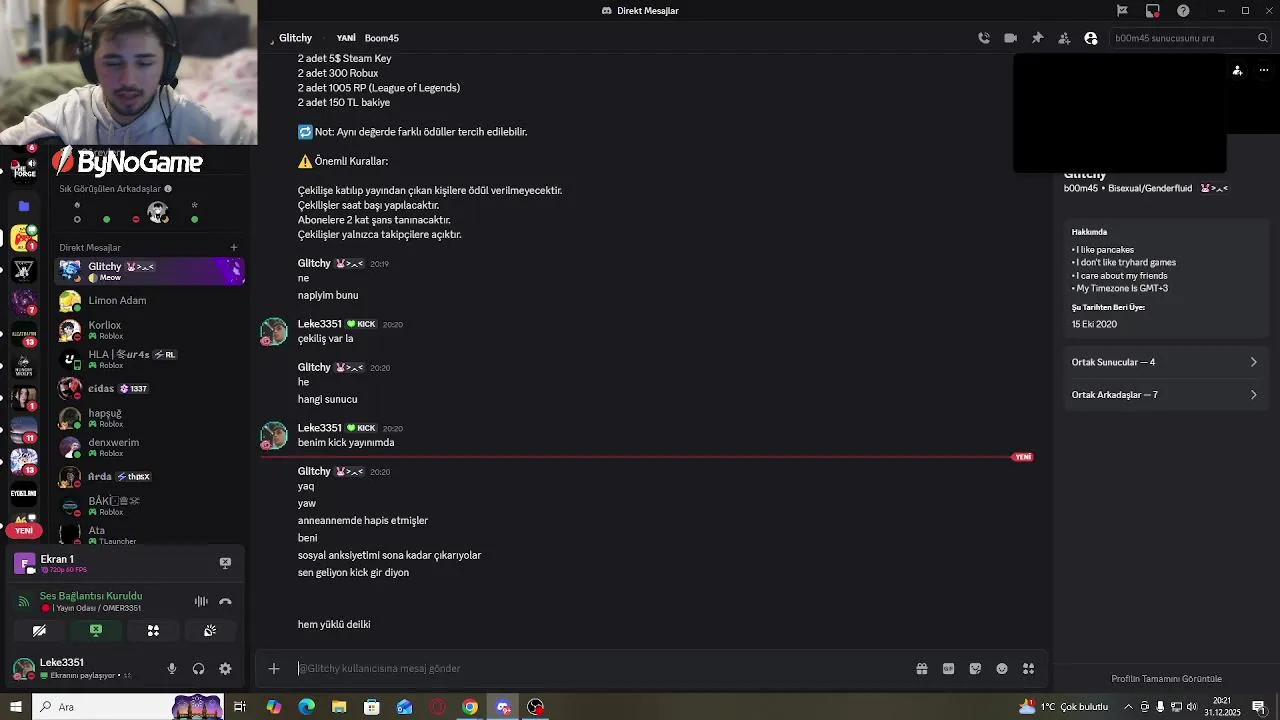Click Glitchy username above 'yaq' message
This screenshot has height=720, width=1280.
click(314, 471)
